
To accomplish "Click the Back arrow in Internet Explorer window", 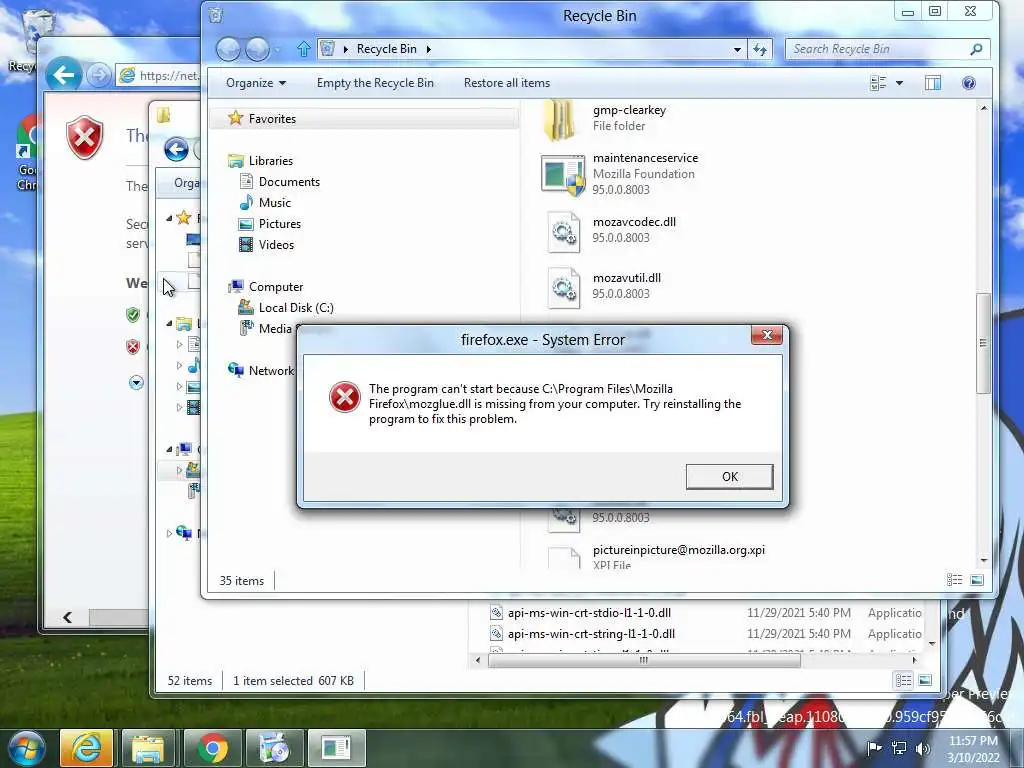I will 63,76.
